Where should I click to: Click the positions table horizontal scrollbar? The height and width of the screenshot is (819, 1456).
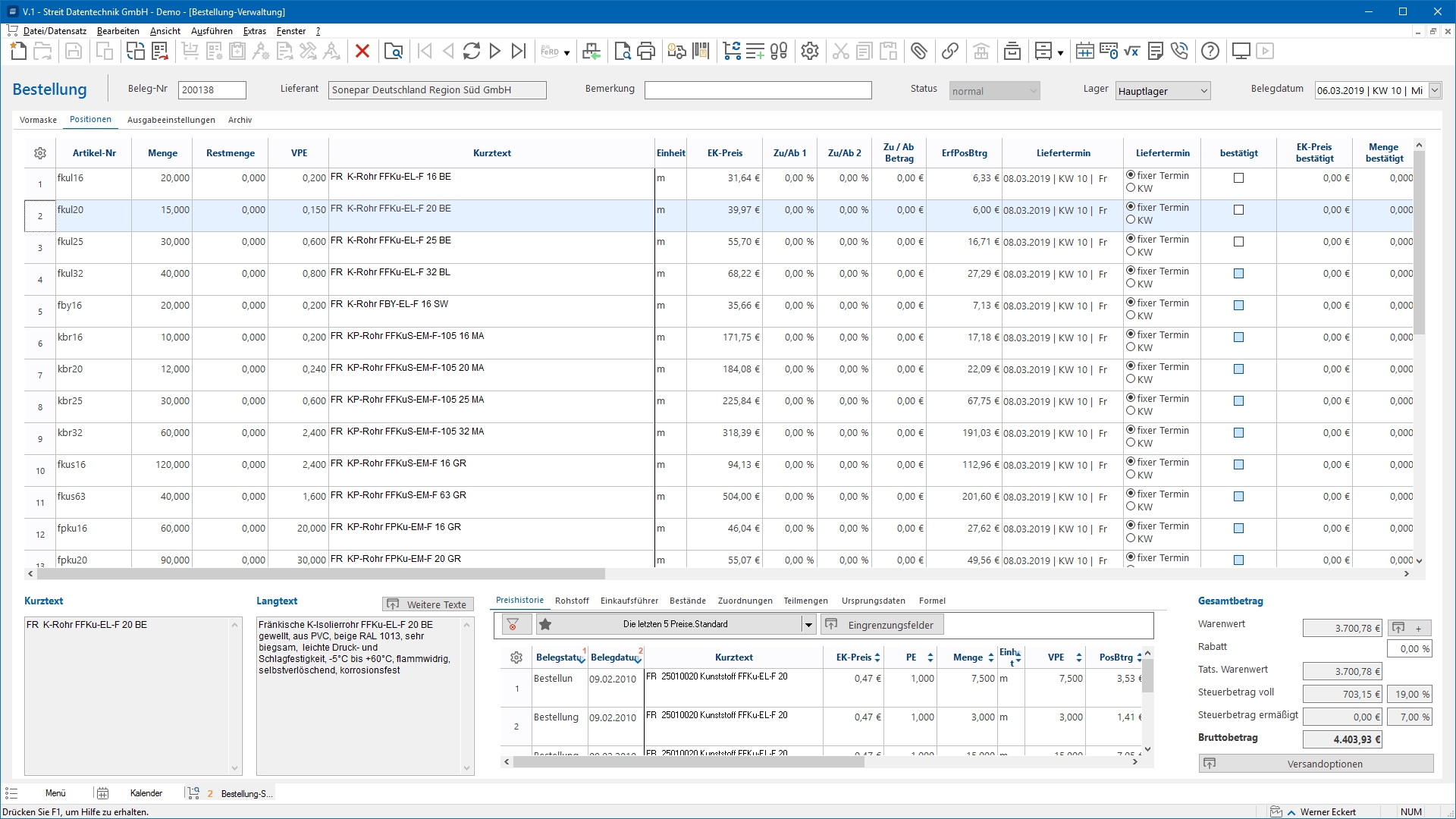point(318,574)
